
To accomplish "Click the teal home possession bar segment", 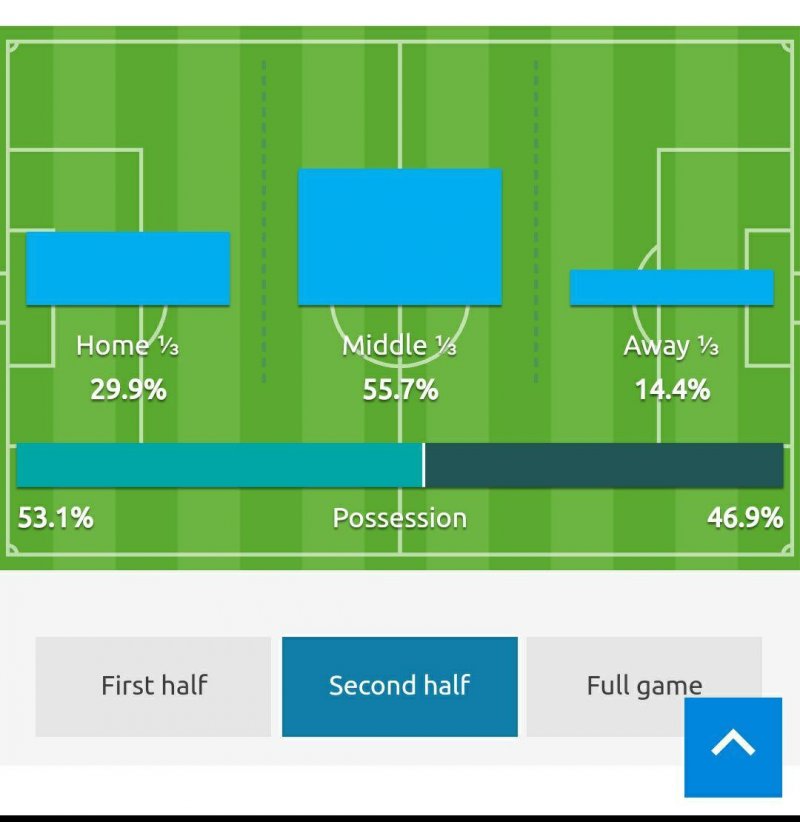I will tap(219, 465).
